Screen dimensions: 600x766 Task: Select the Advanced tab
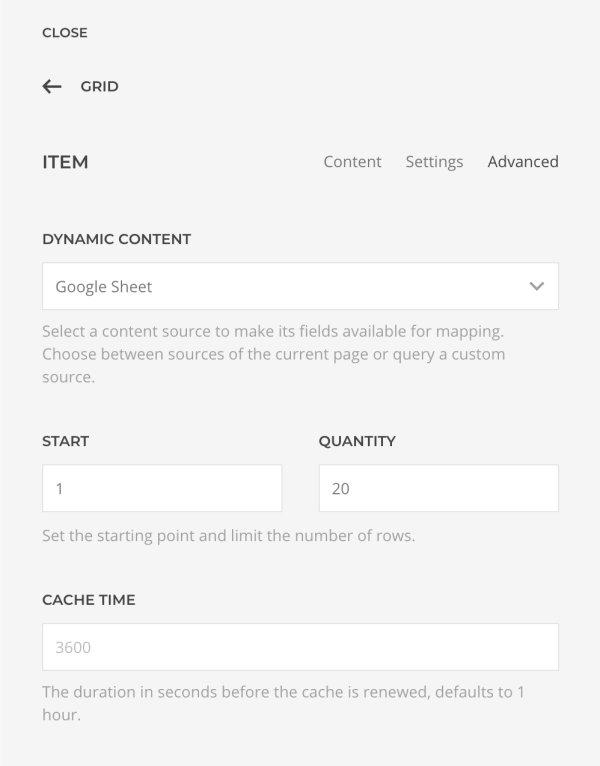point(523,162)
